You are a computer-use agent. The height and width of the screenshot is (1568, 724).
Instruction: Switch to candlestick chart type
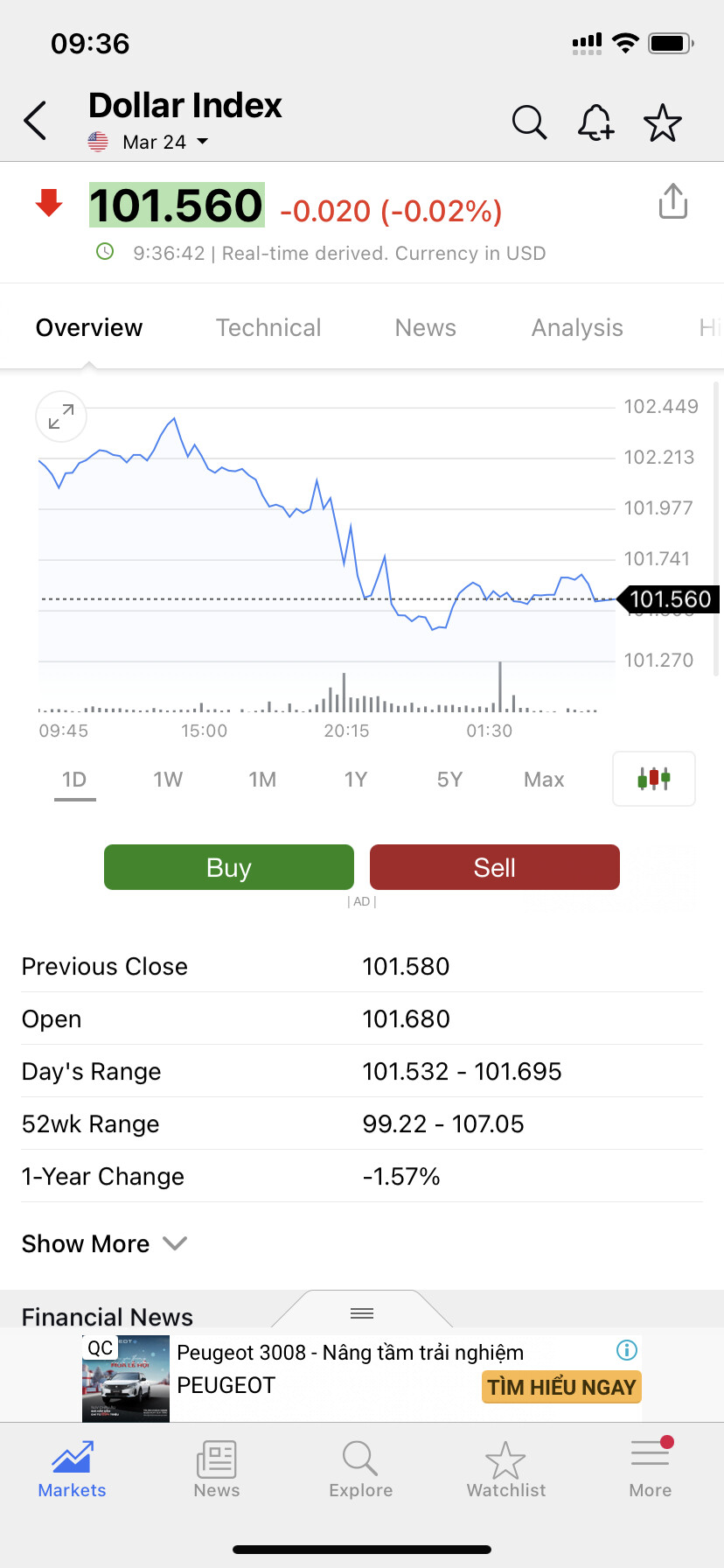(654, 779)
